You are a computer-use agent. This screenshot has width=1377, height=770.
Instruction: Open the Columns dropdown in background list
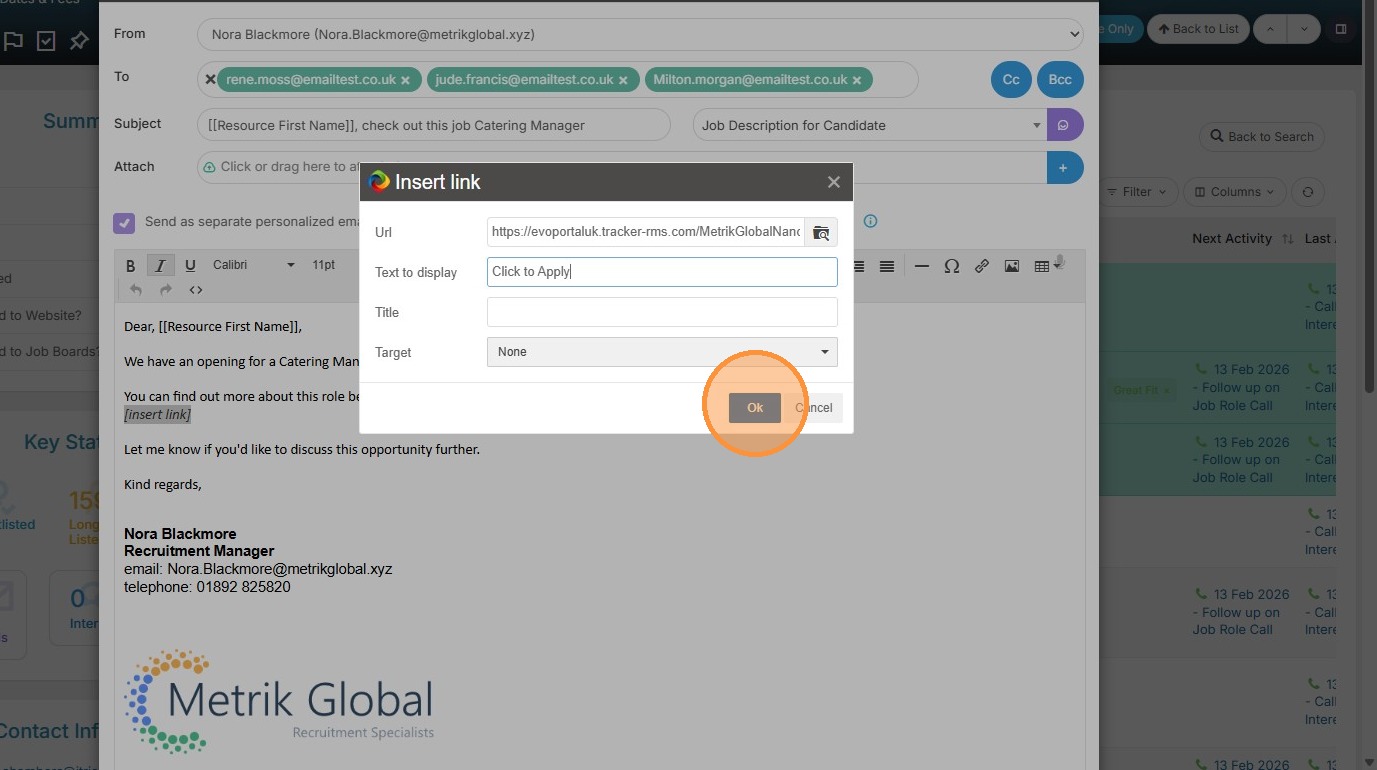coord(1234,192)
